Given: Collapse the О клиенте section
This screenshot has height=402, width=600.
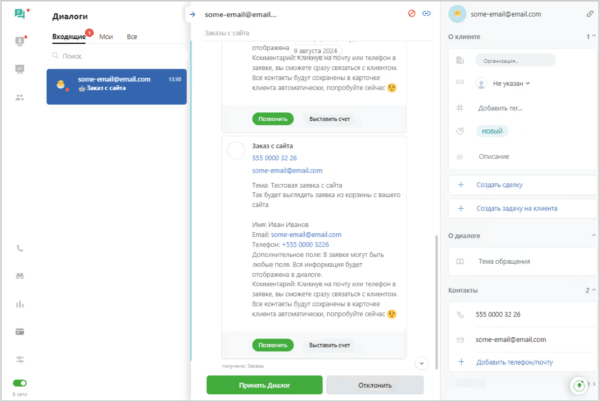Looking at the screenshot, I should 591,37.
